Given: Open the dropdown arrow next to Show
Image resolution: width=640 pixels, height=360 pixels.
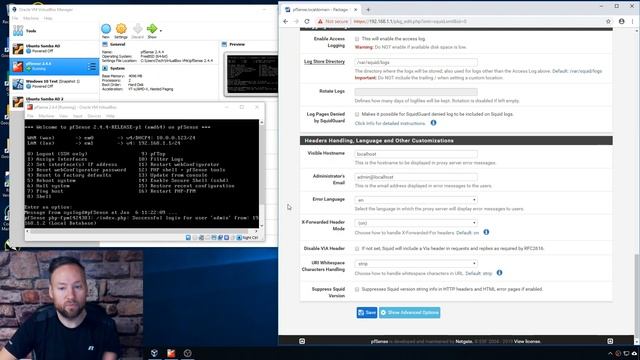Looking at the screenshot, I should (x=161, y=31).
